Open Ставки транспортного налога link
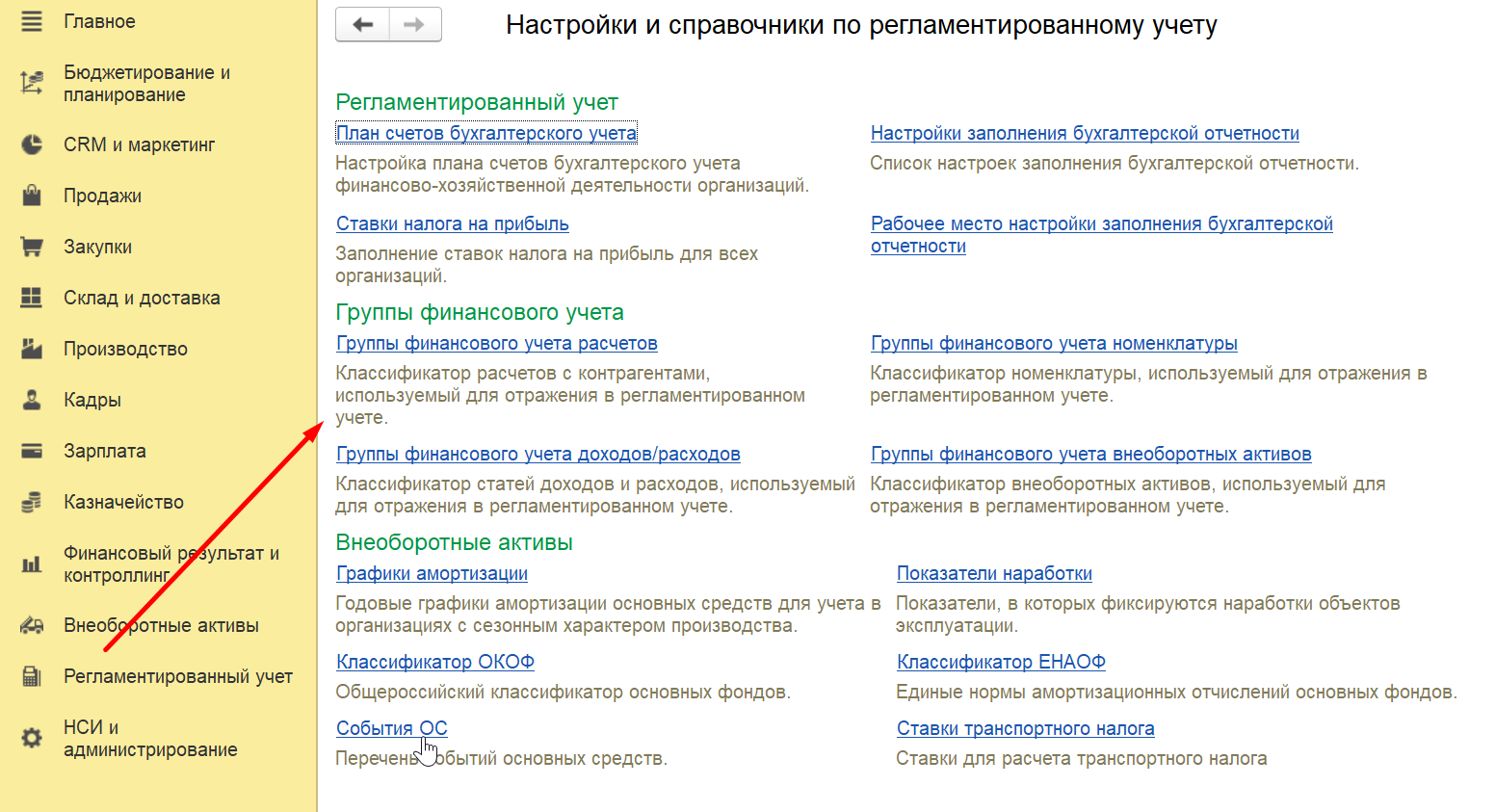1495x812 pixels. [x=1026, y=728]
